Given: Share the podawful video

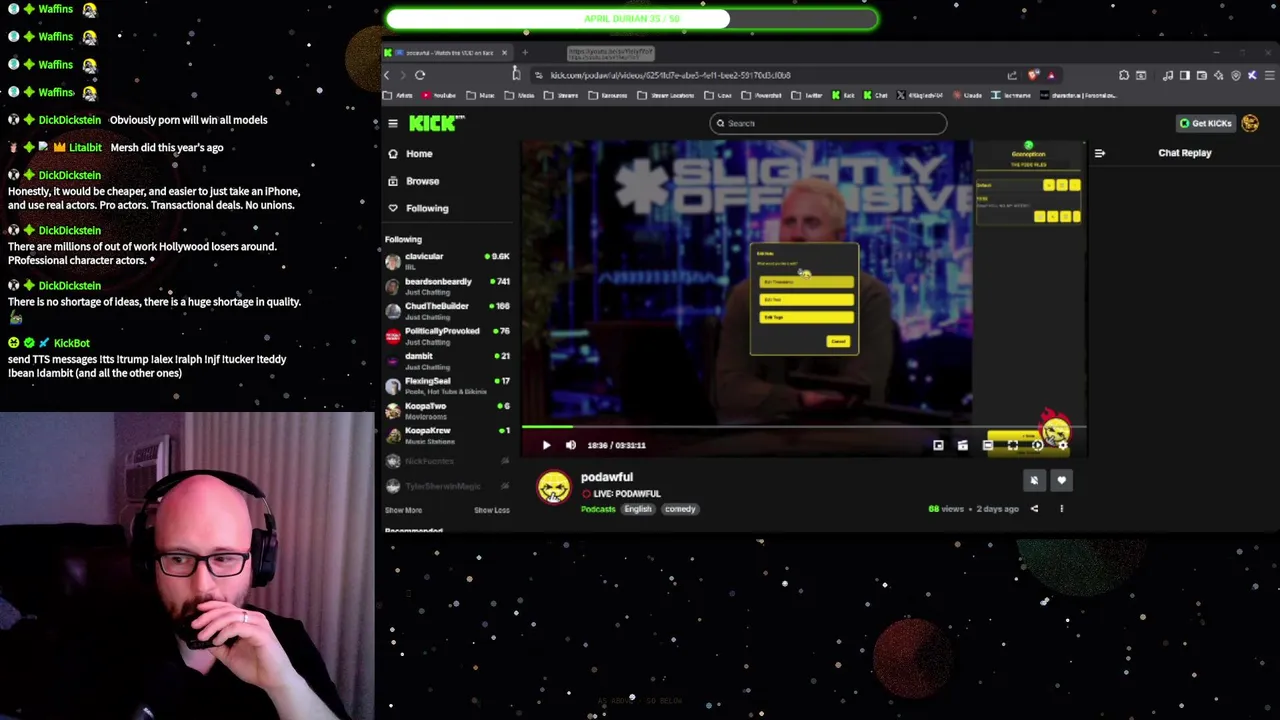Looking at the screenshot, I should [1034, 509].
